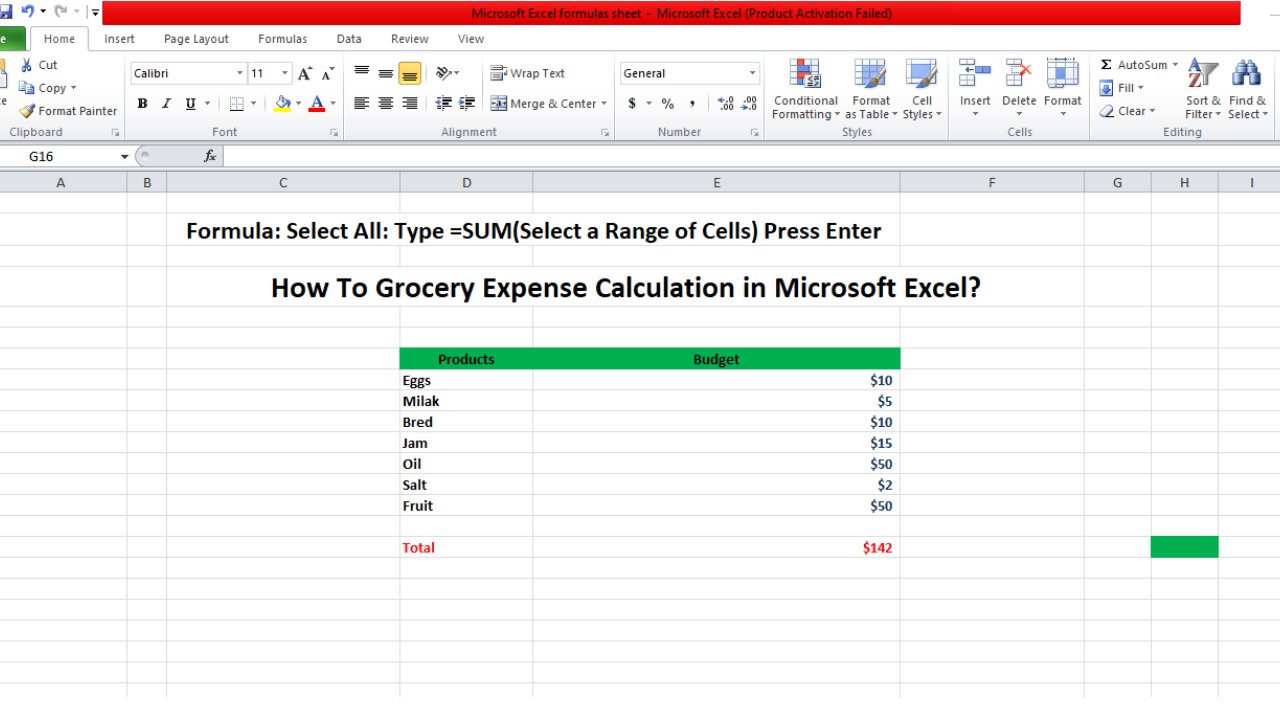Click the Insert cells icon
Image resolution: width=1280 pixels, height=720 pixels.
975,73
